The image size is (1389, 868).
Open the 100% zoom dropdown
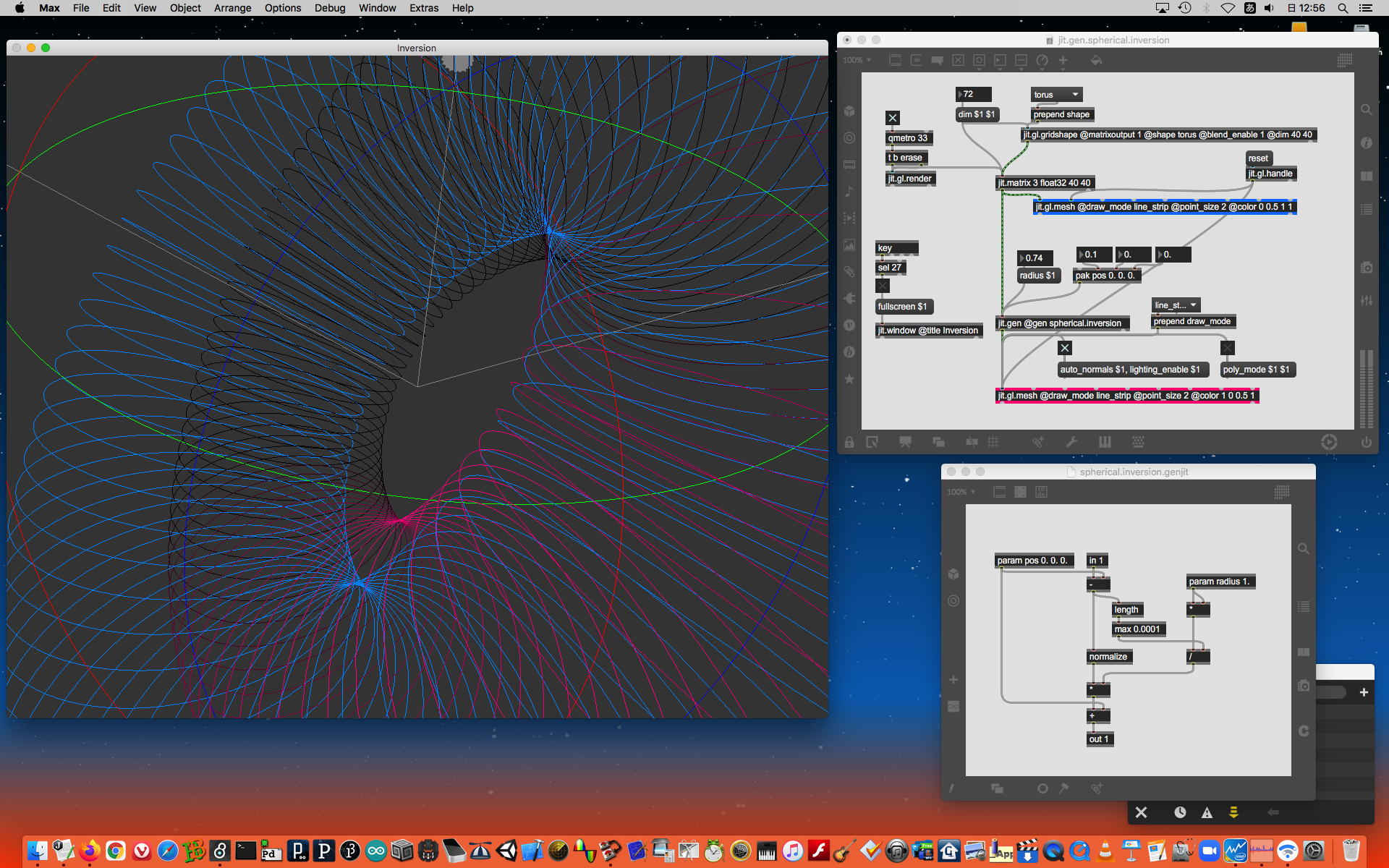[857, 61]
